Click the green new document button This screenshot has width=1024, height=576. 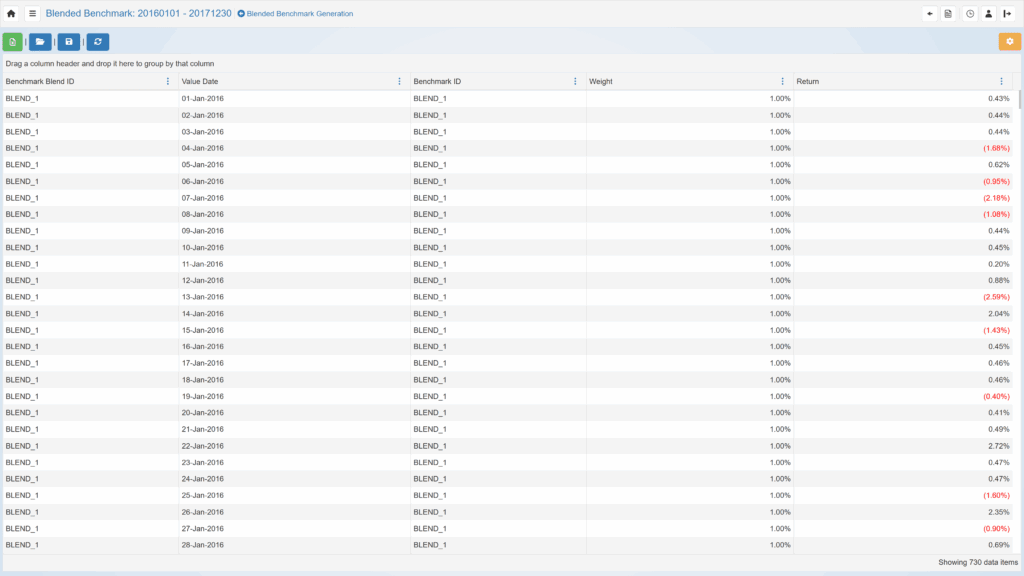coord(12,42)
